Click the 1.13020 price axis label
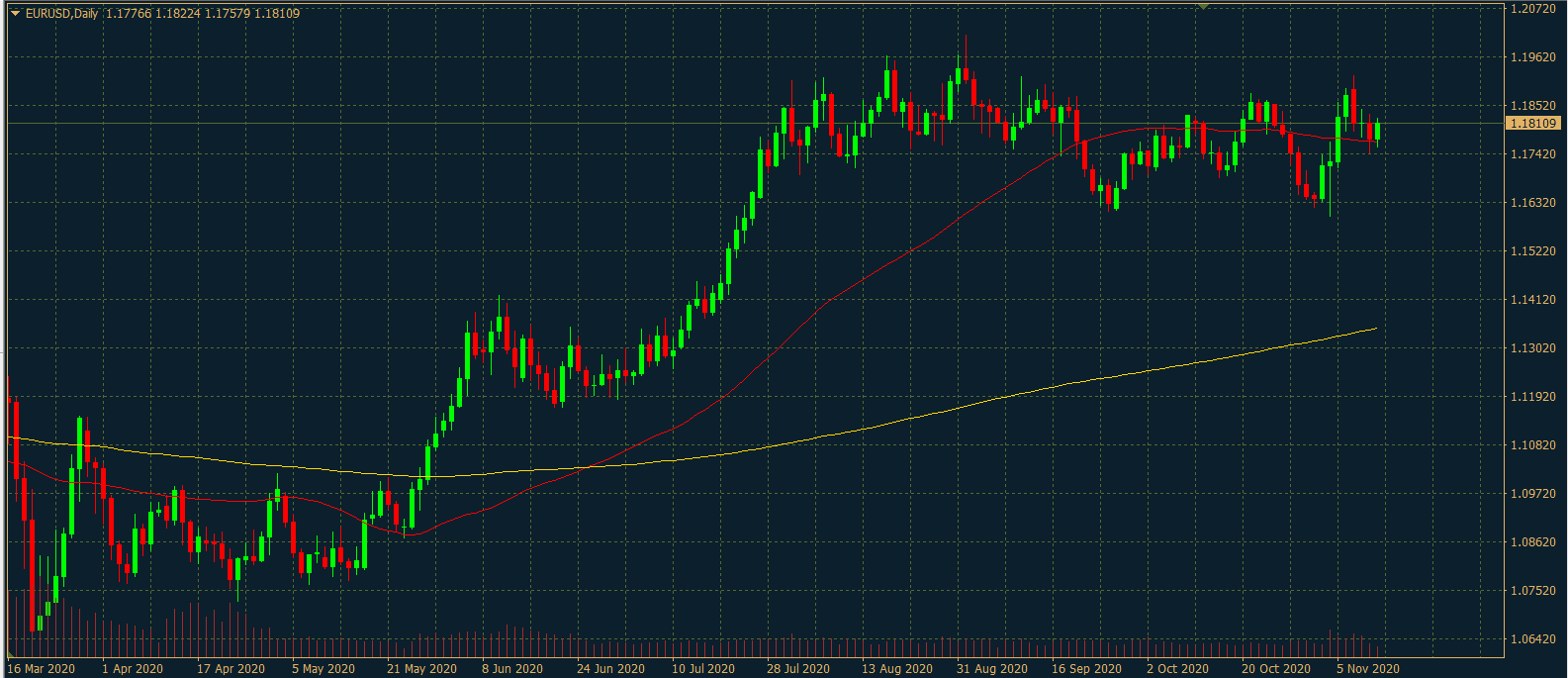1568x678 pixels. click(x=1533, y=348)
